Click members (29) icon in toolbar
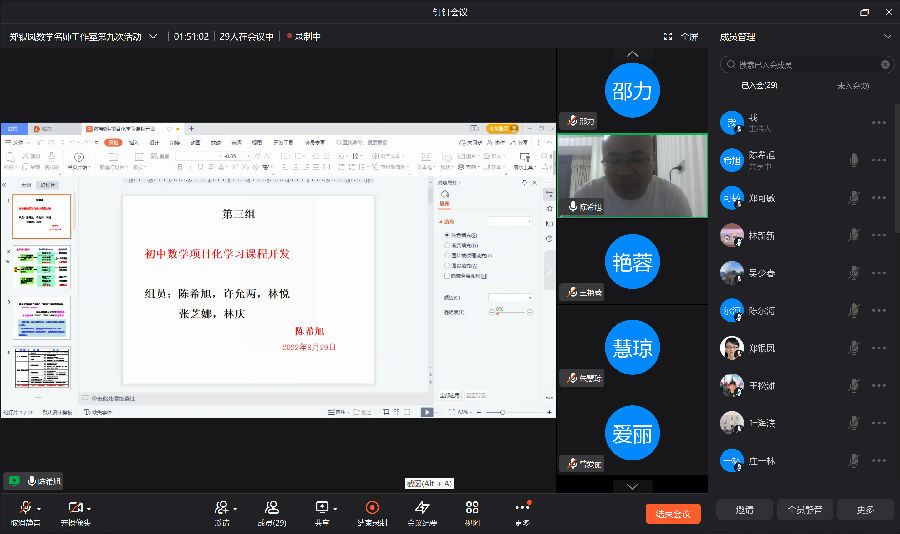This screenshot has width=900, height=534. (272, 509)
